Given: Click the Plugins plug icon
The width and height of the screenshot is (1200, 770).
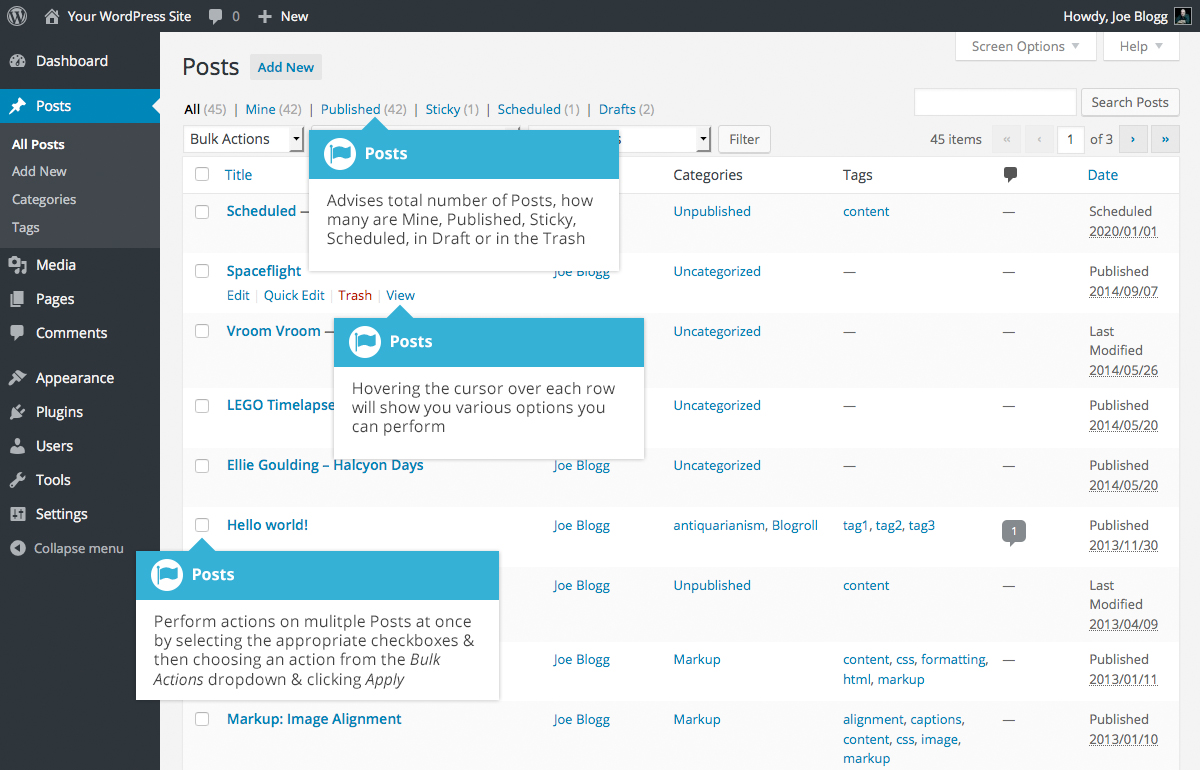Looking at the screenshot, I should pos(18,412).
